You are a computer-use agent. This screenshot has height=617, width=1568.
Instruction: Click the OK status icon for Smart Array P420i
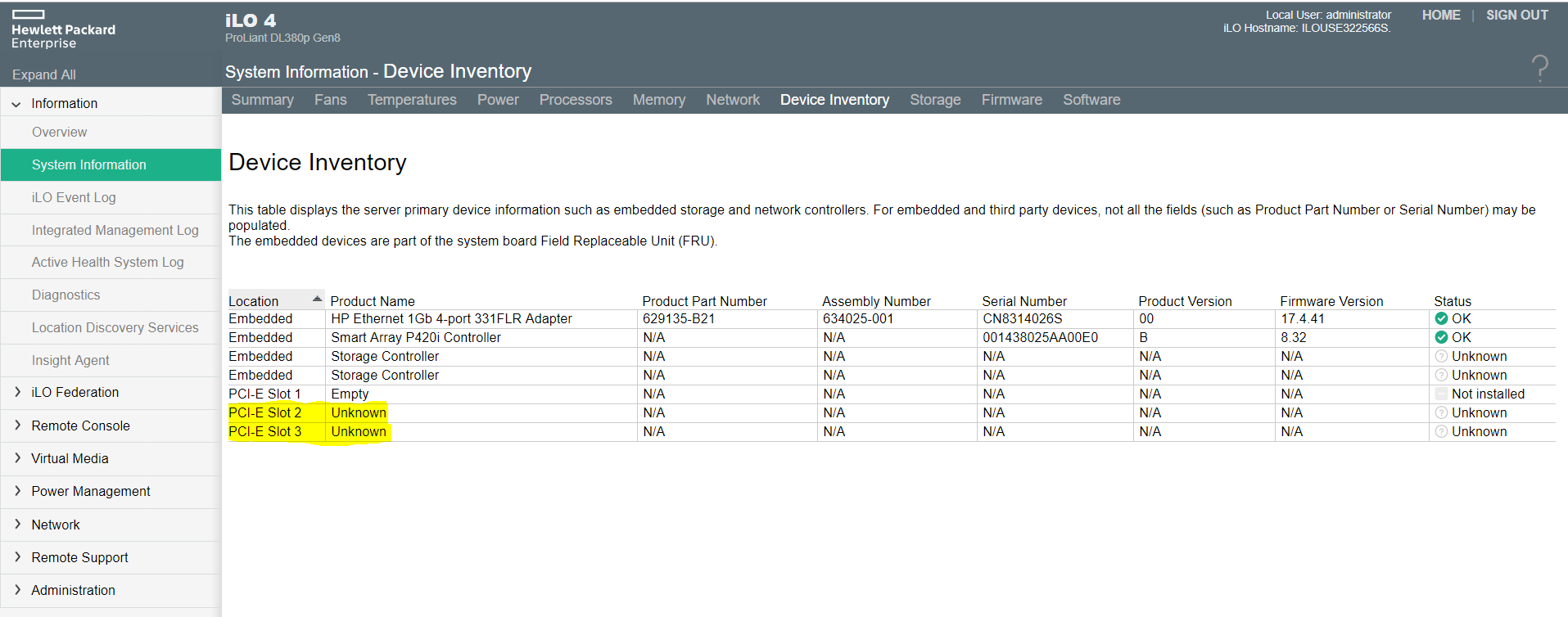1441,337
